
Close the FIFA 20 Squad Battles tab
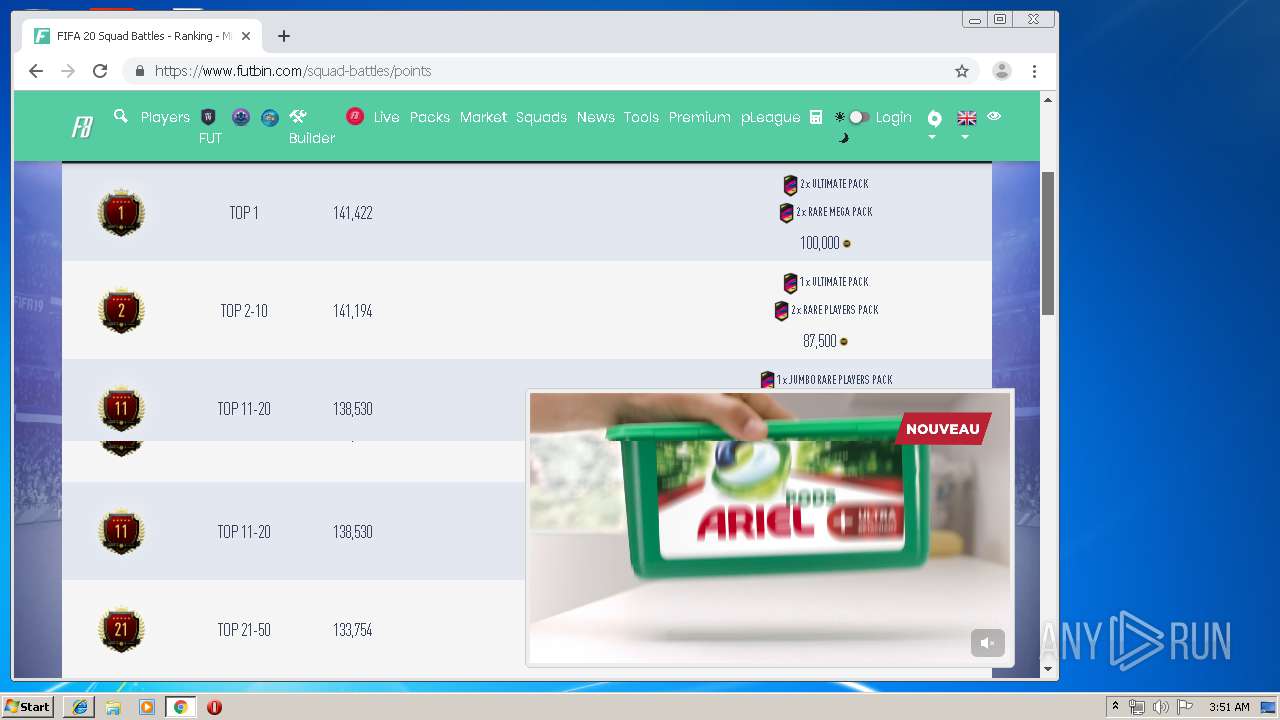(246, 36)
